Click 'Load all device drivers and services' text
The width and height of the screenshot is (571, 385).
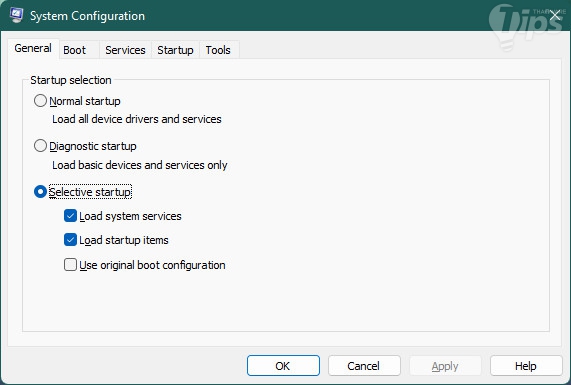tap(137, 119)
